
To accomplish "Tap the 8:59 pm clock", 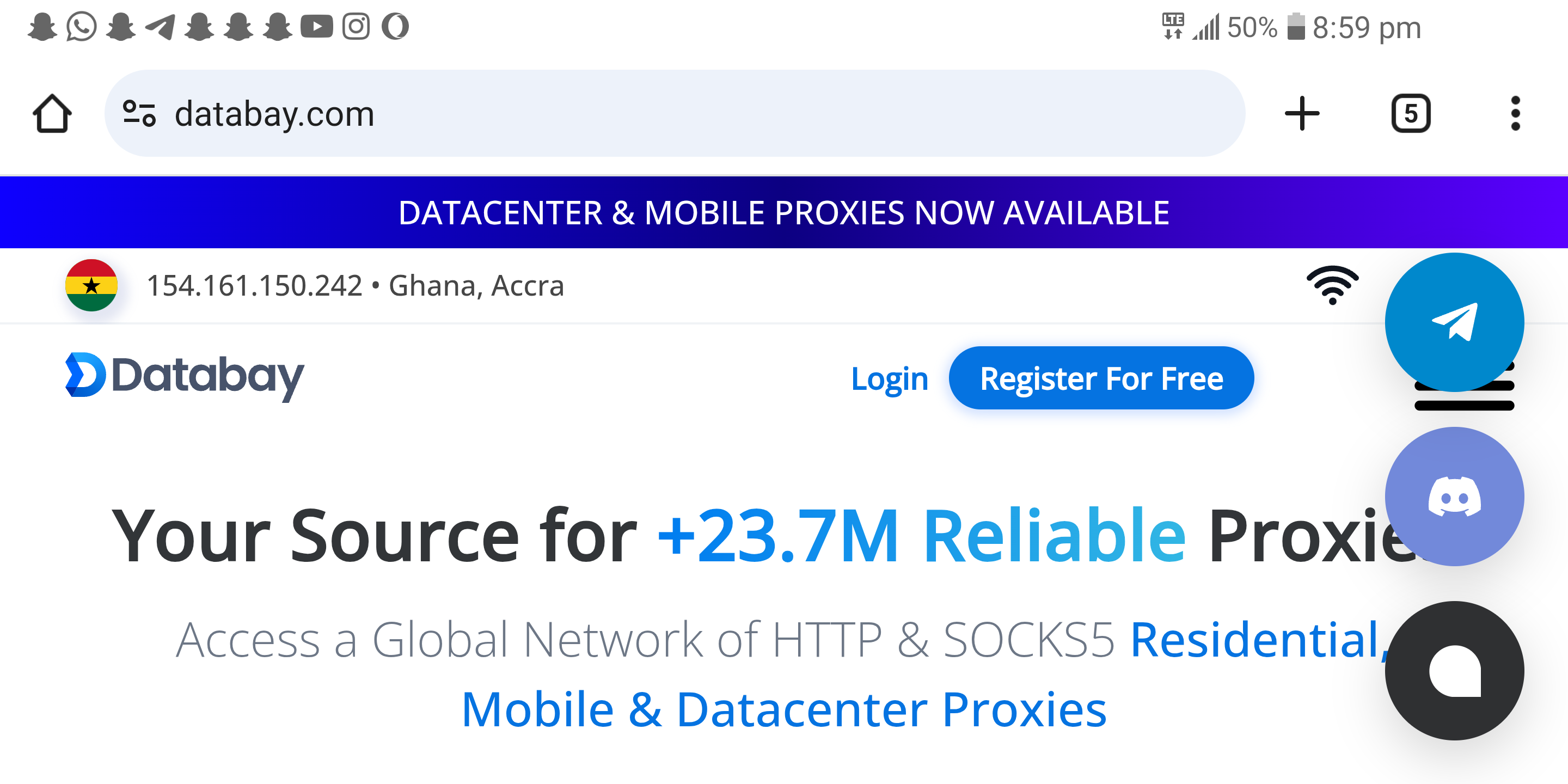I will pos(1367,28).
